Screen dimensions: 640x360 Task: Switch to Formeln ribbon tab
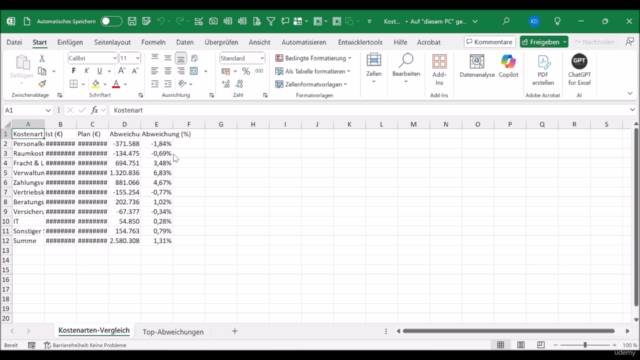pos(153,42)
